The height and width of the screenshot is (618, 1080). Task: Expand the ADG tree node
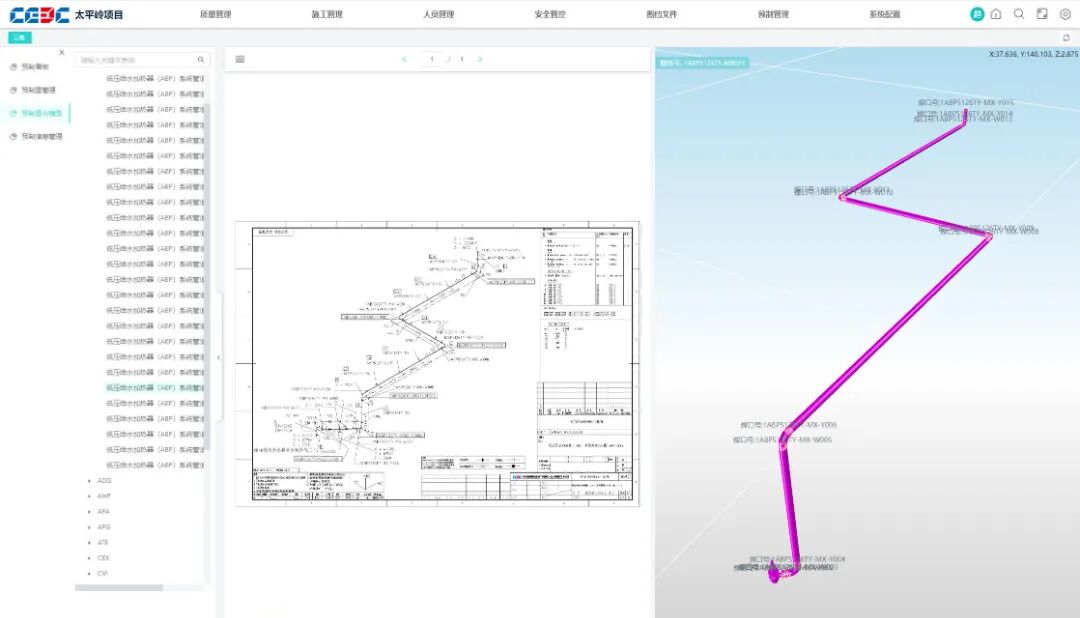point(91,481)
